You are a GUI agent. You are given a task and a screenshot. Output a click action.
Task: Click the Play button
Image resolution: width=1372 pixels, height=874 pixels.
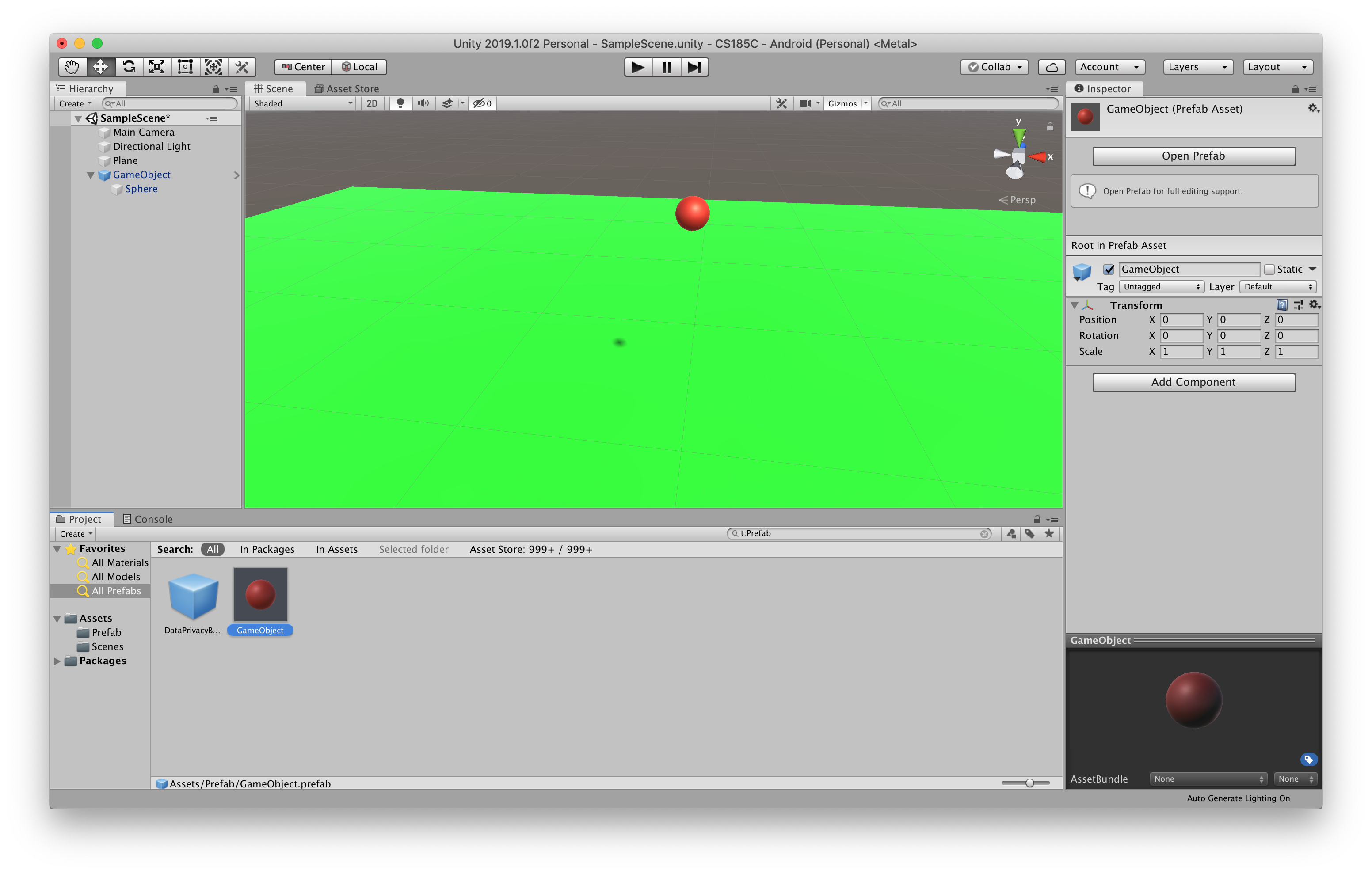[x=637, y=67]
